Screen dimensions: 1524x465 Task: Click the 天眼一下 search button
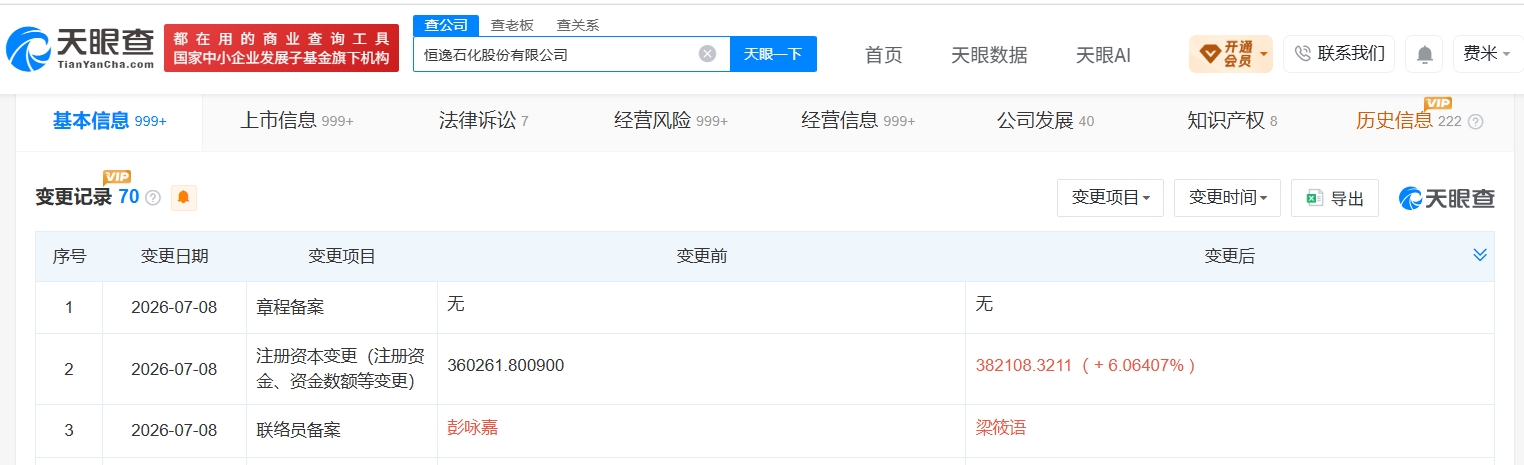(773, 54)
